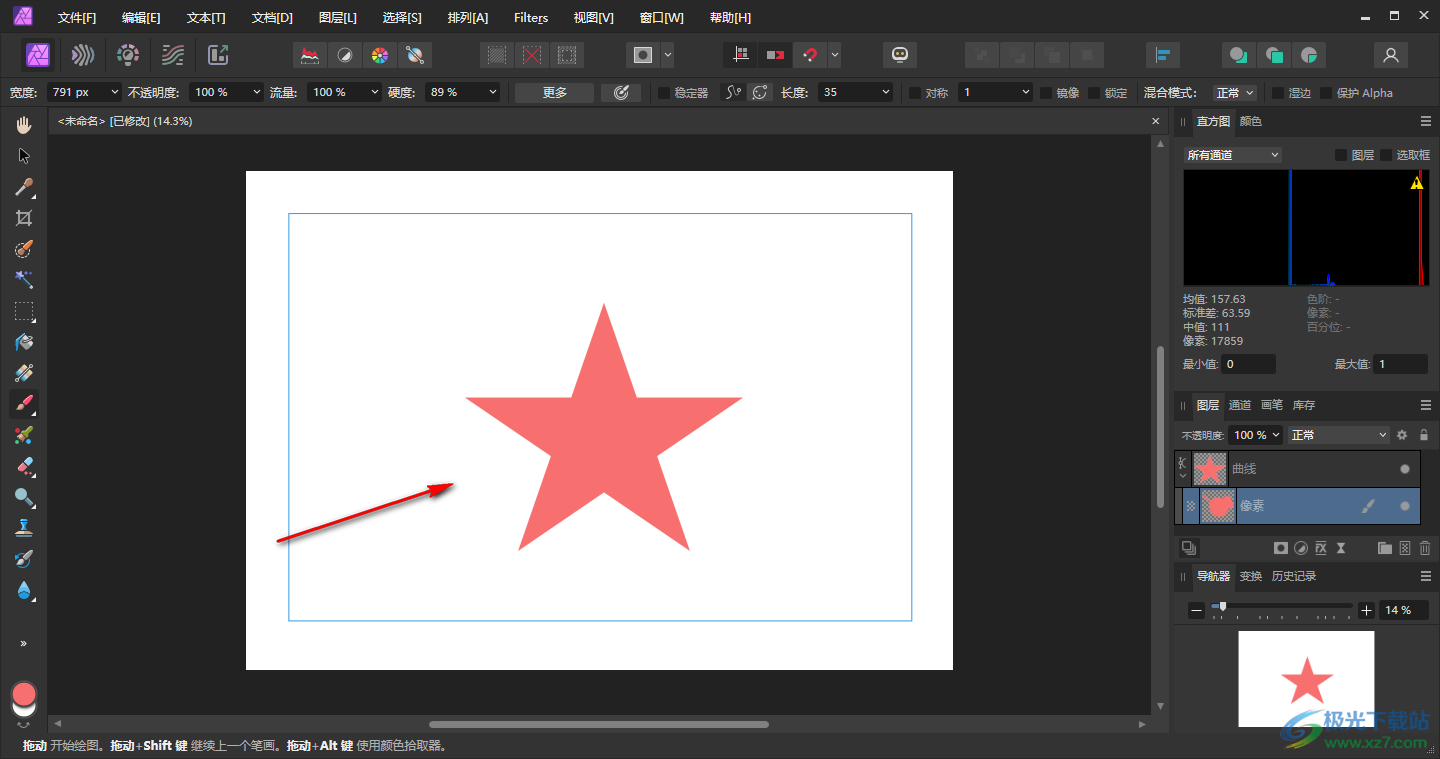
Task: Select the Selection Brush tool
Action: coord(24,249)
